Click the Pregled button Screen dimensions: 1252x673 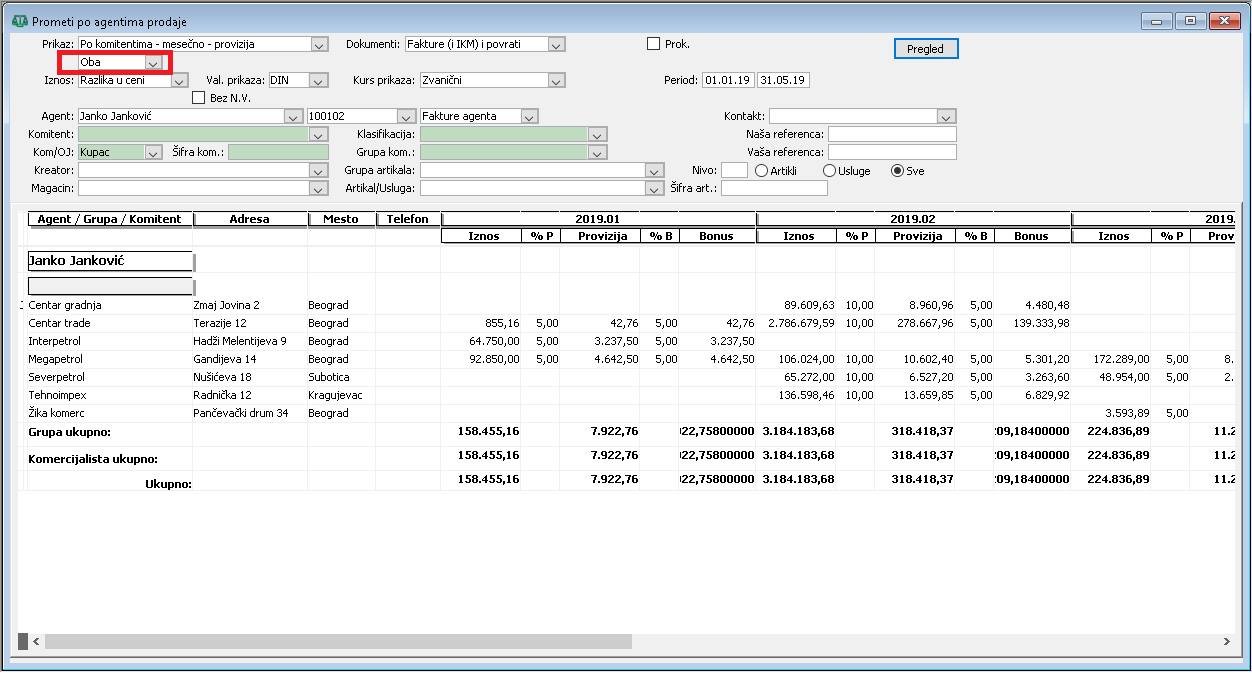click(x=925, y=49)
